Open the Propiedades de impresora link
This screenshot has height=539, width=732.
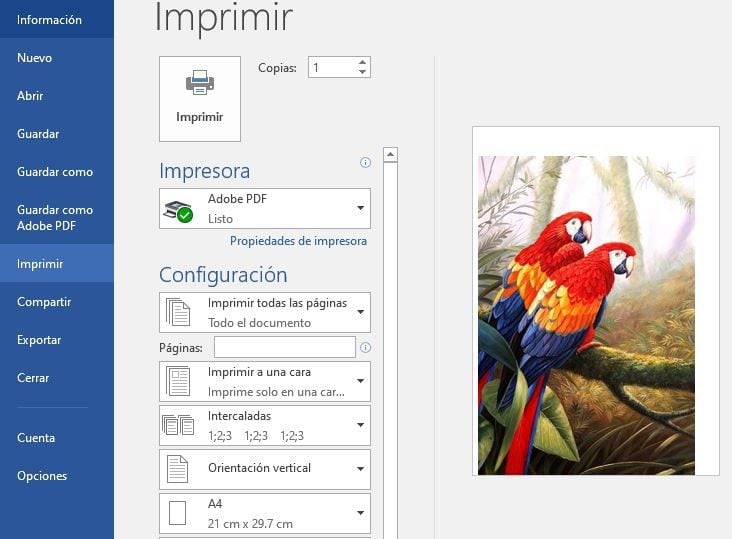(x=298, y=241)
